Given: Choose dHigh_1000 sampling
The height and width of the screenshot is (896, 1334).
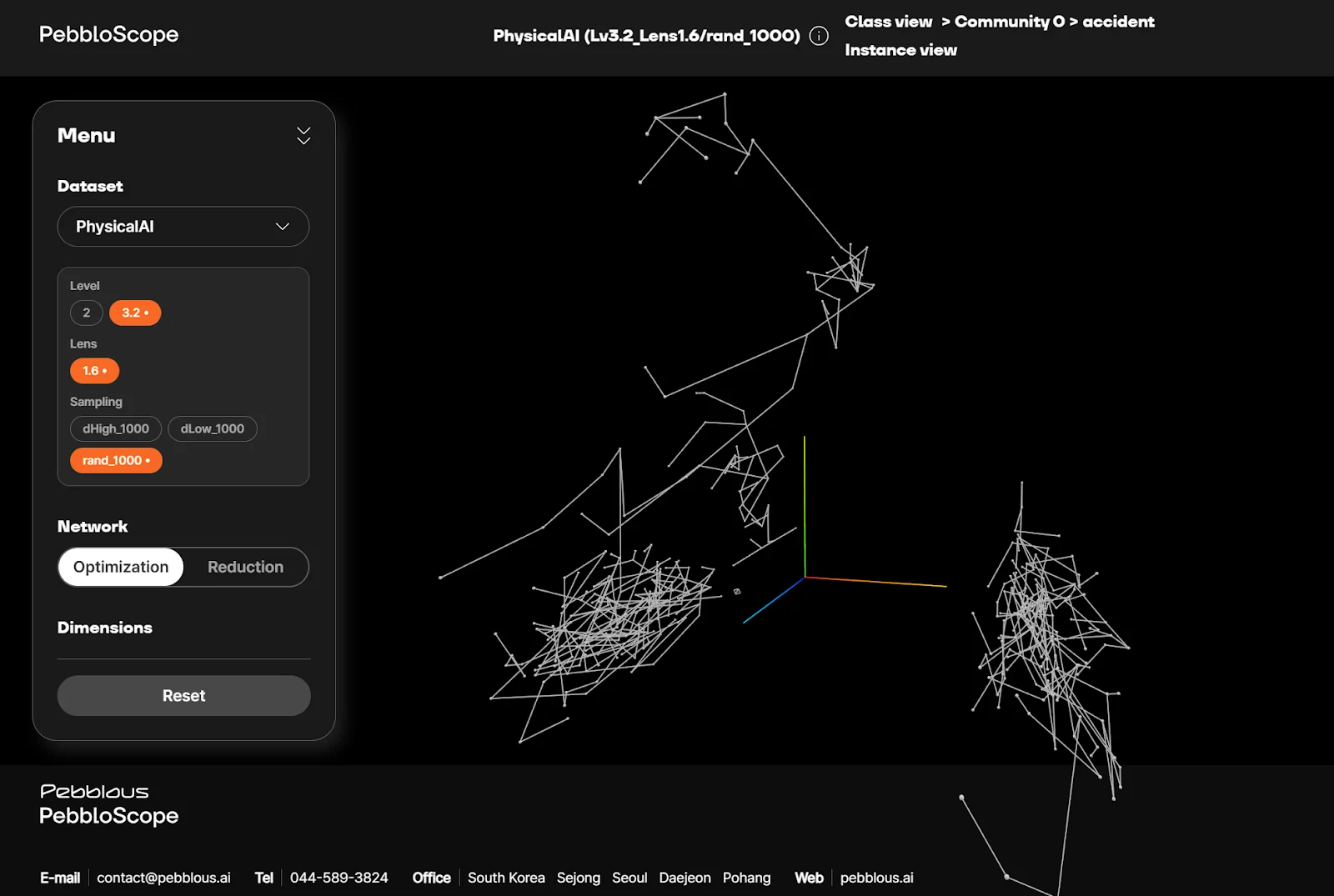Looking at the screenshot, I should pyautogui.click(x=115, y=429).
